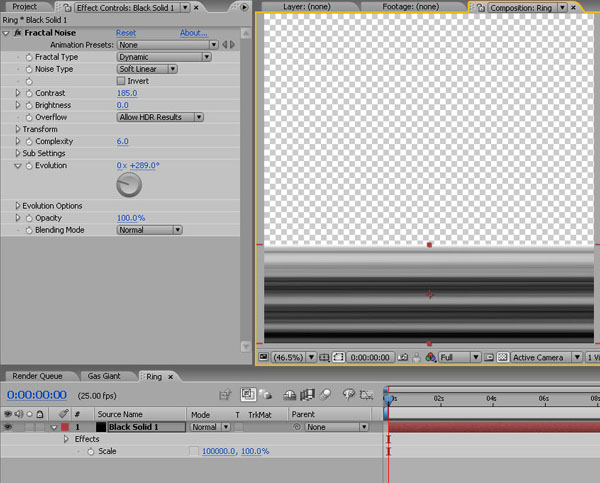Image resolution: width=600 pixels, height=483 pixels.
Task: Click the Evolution stopwatch icon
Action: point(28,166)
